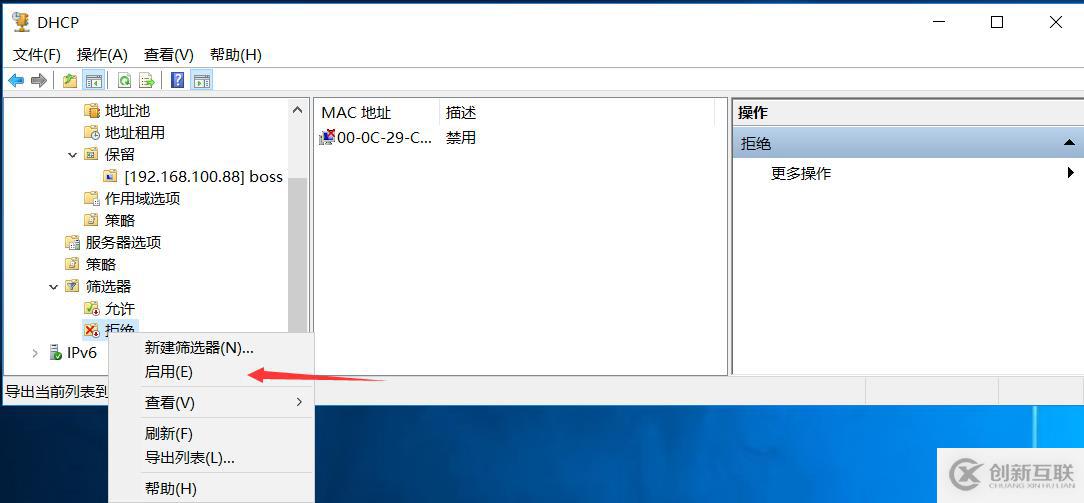
Task: Choose 帮助(H) in the context menu
Action: [212, 488]
